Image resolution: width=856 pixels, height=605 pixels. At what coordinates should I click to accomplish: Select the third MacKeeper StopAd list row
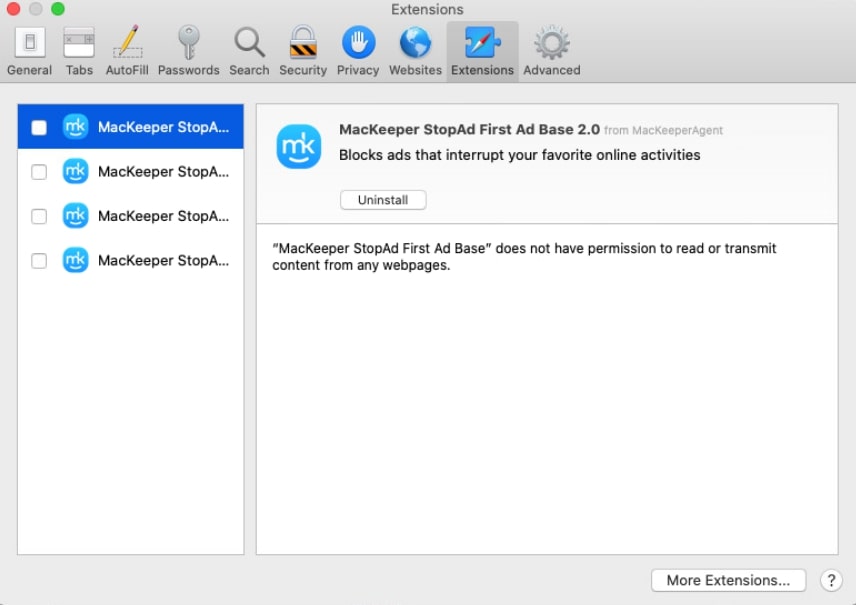130,216
